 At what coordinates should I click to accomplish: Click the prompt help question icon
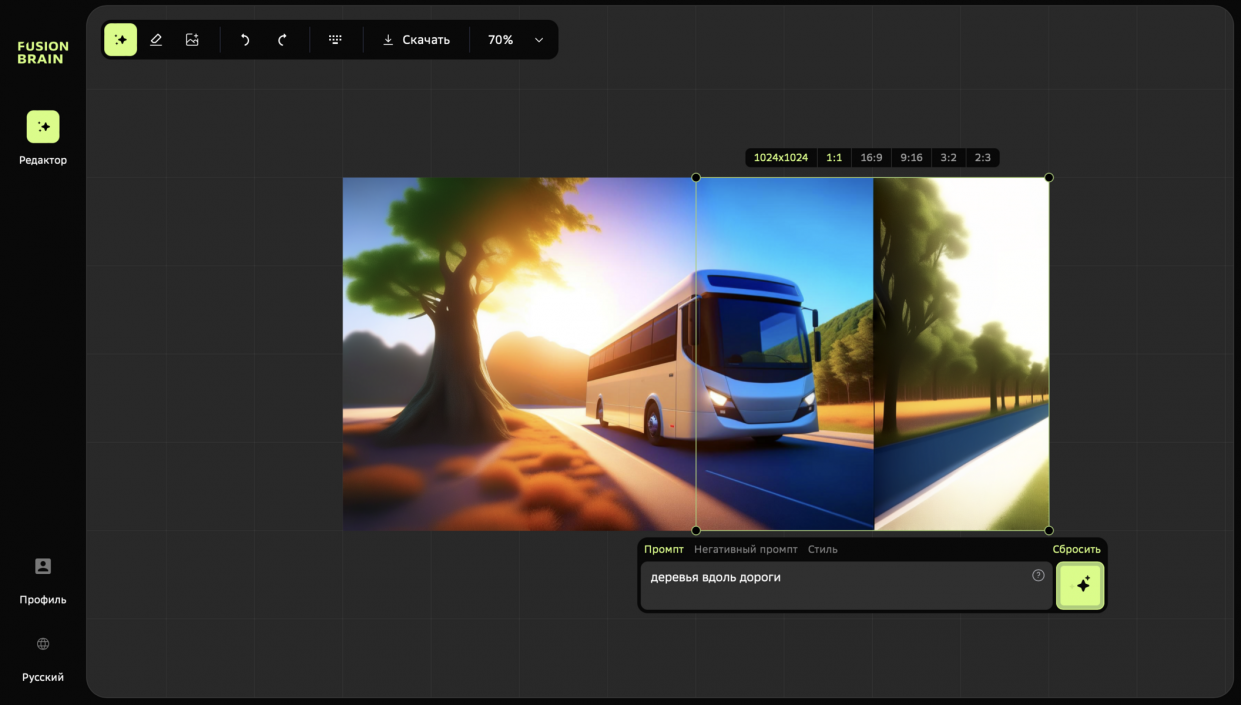[x=1038, y=575]
